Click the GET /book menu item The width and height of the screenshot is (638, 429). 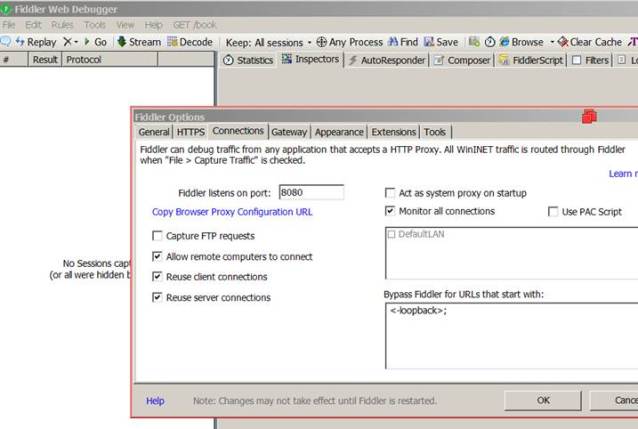[194, 25]
